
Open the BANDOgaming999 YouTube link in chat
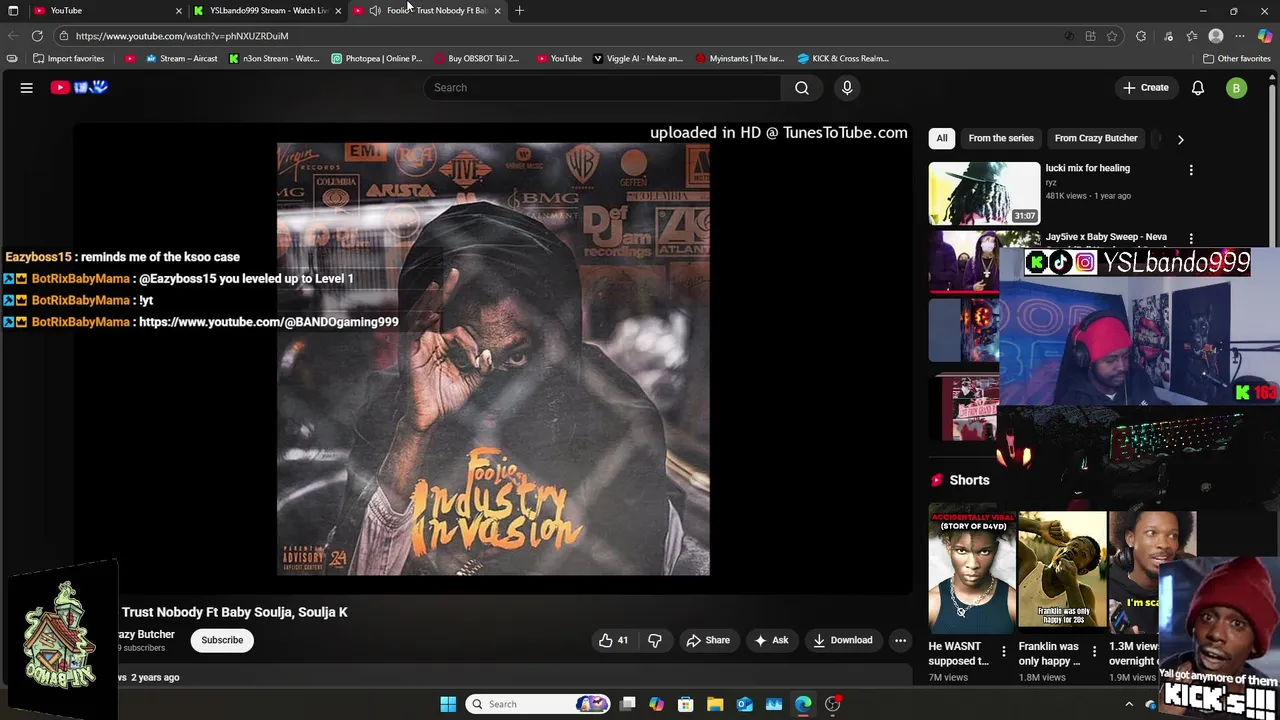[x=268, y=322]
